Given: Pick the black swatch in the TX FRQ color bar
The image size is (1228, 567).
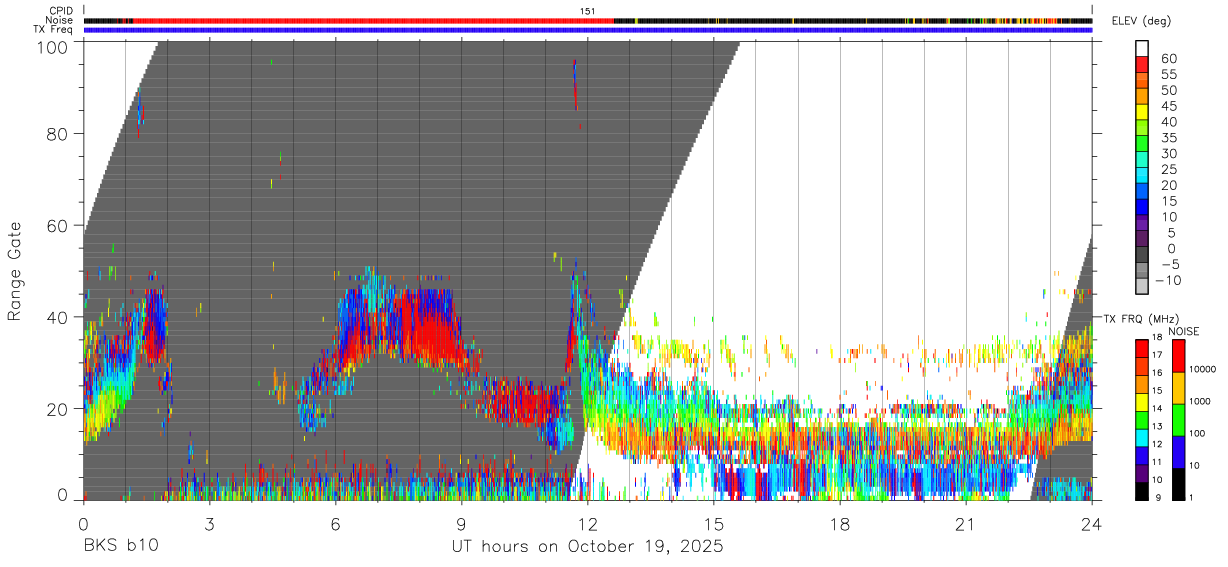Looking at the screenshot, I should 1141,491.
